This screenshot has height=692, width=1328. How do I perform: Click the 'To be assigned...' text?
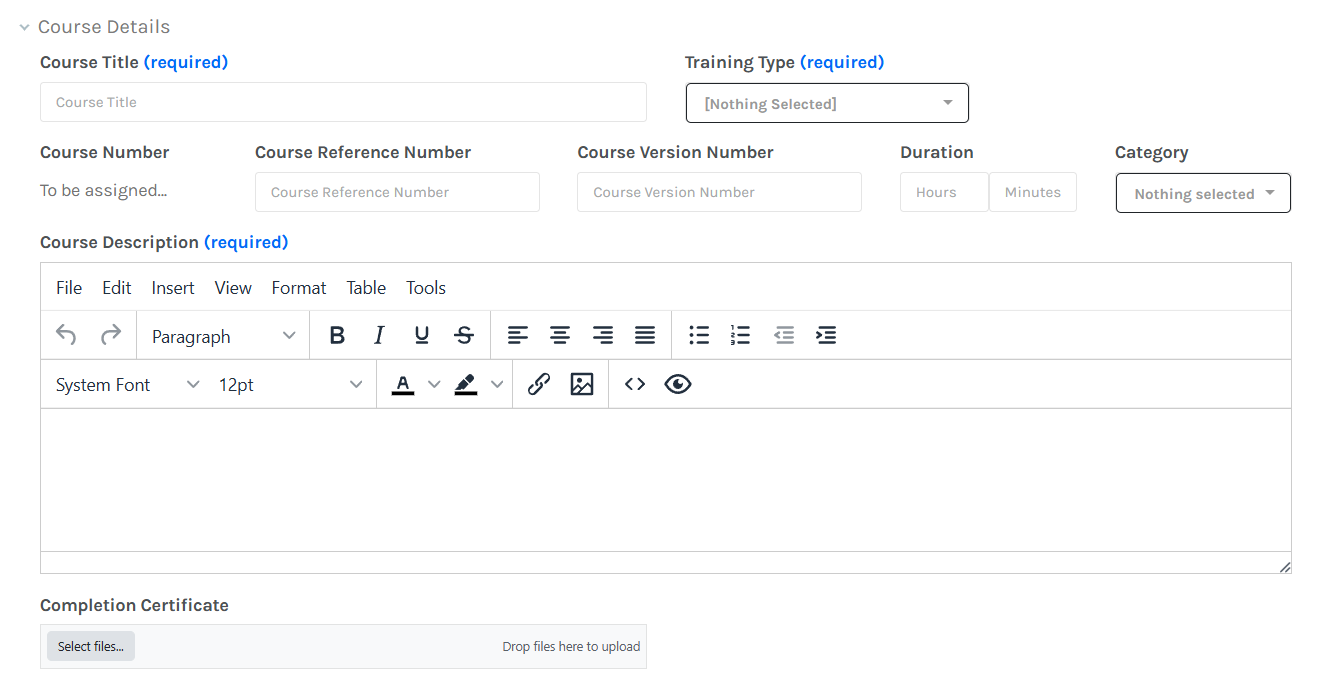(x=104, y=191)
